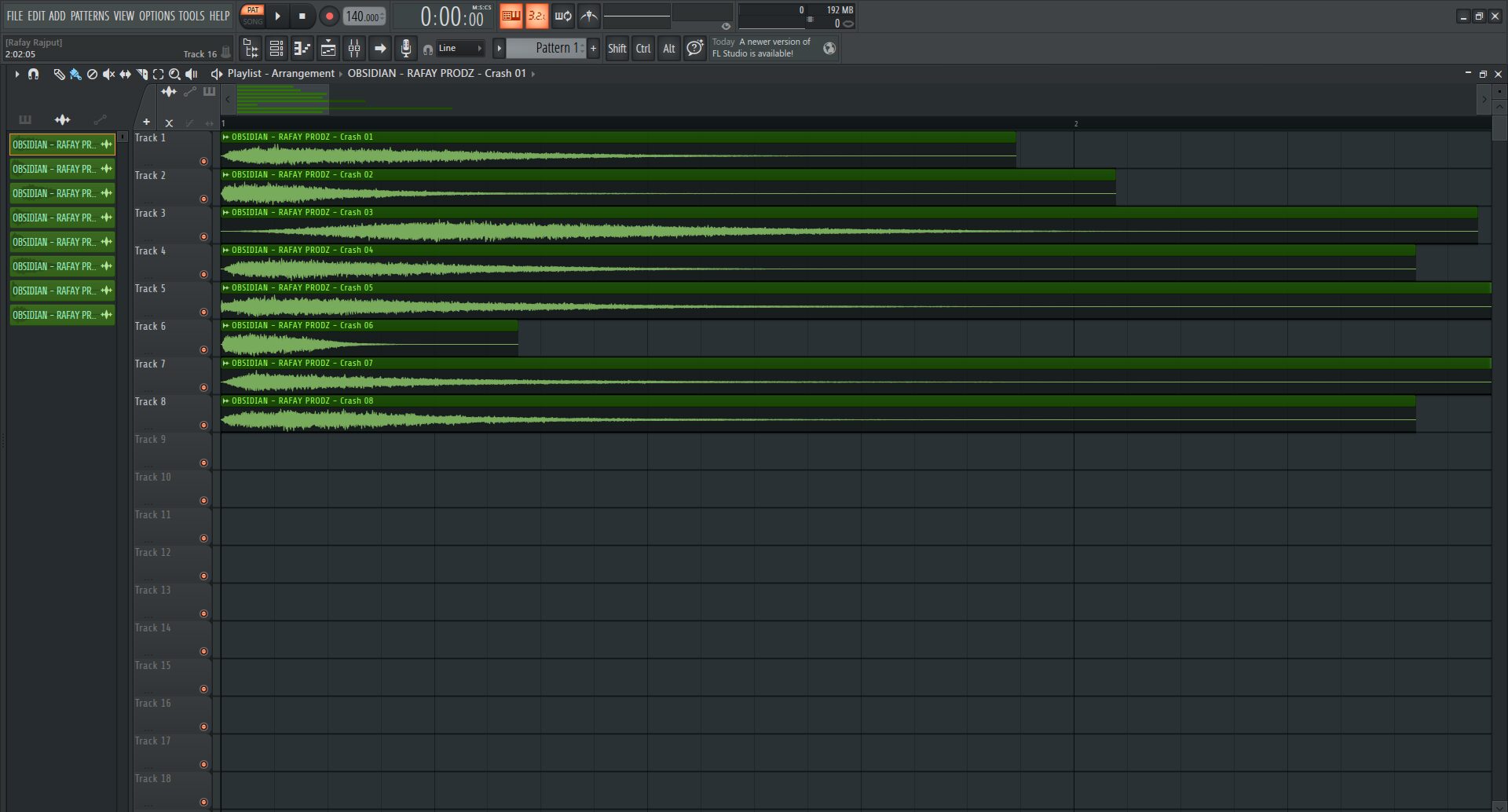Open the Line snap dropdown
This screenshot has height=812, width=1508.
pyautogui.click(x=460, y=49)
